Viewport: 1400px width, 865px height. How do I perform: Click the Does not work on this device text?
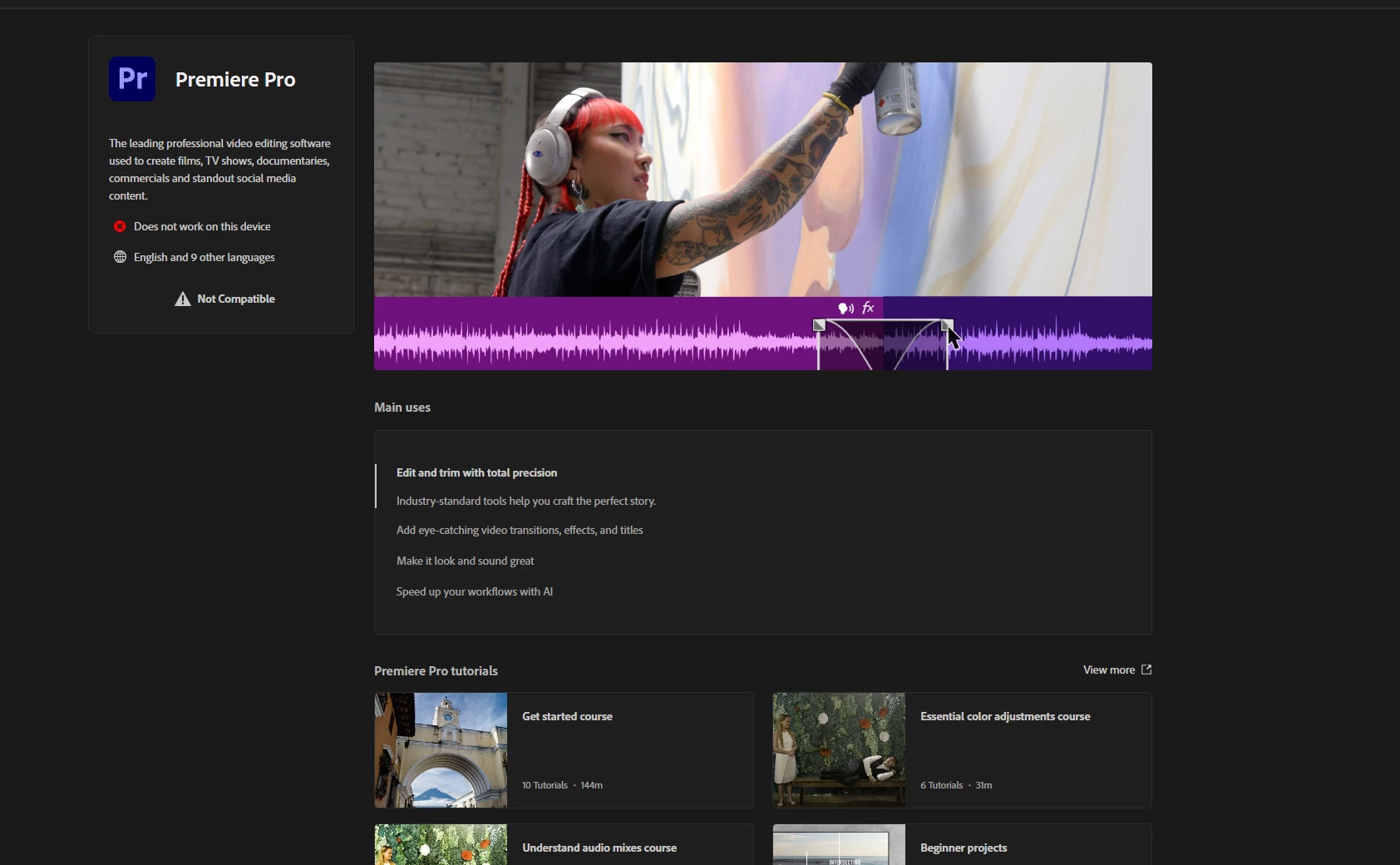pos(202,226)
